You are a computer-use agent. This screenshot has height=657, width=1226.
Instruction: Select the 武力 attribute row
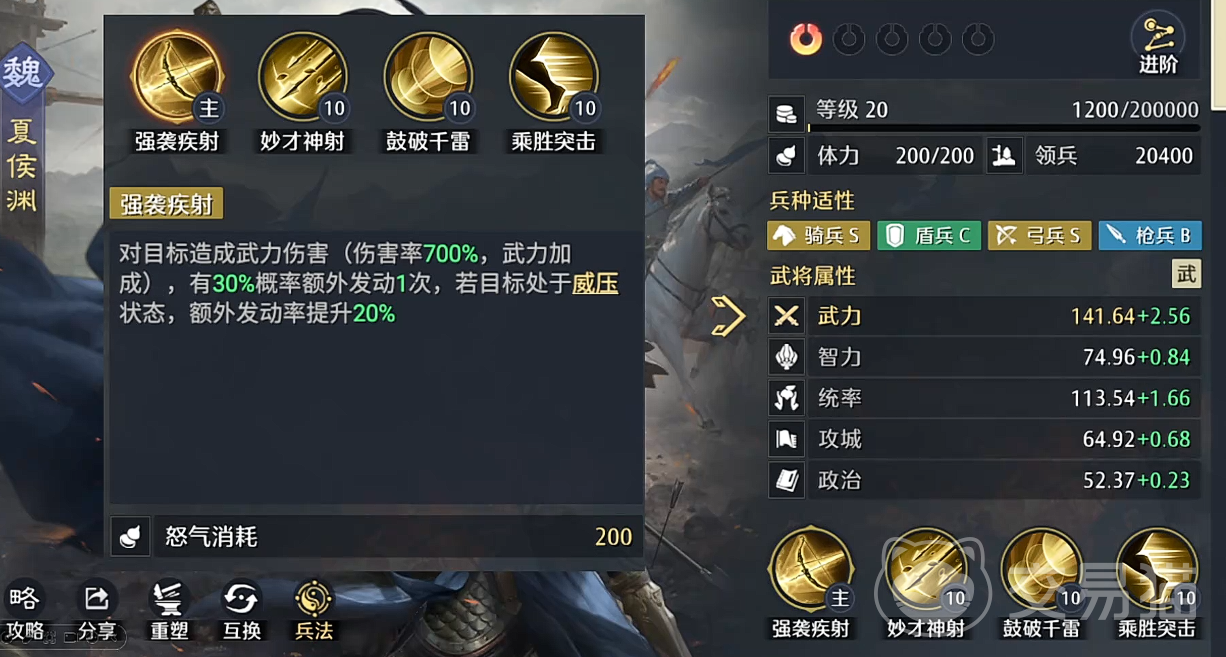pos(984,316)
